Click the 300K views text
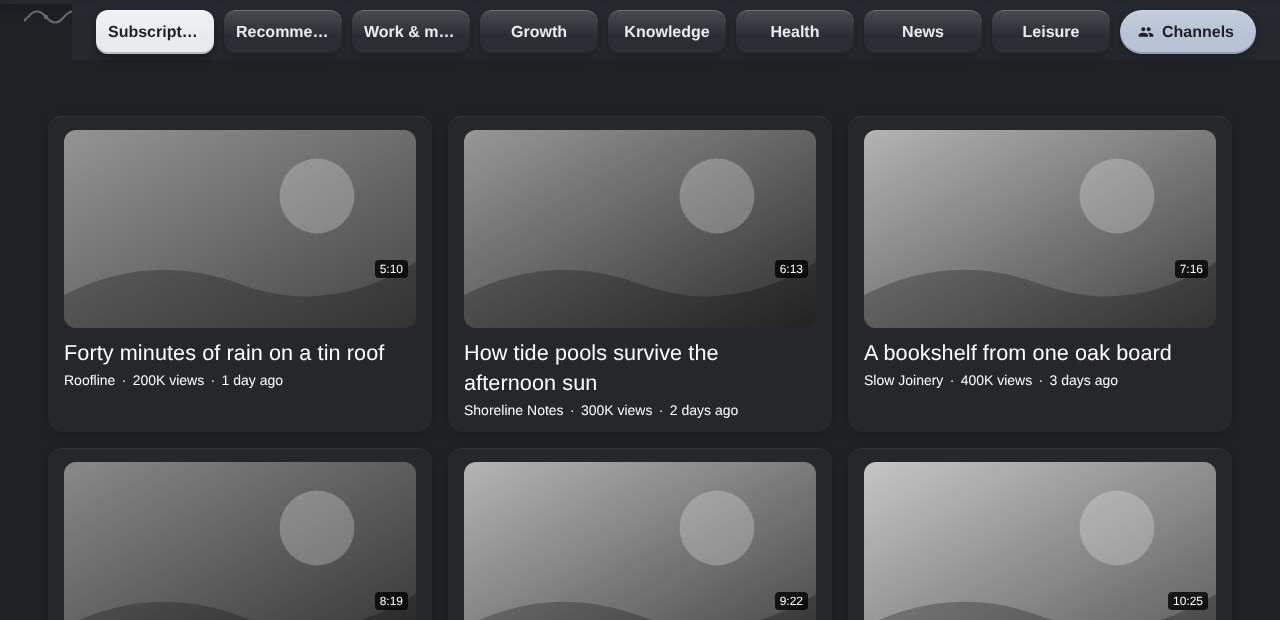 [616, 411]
